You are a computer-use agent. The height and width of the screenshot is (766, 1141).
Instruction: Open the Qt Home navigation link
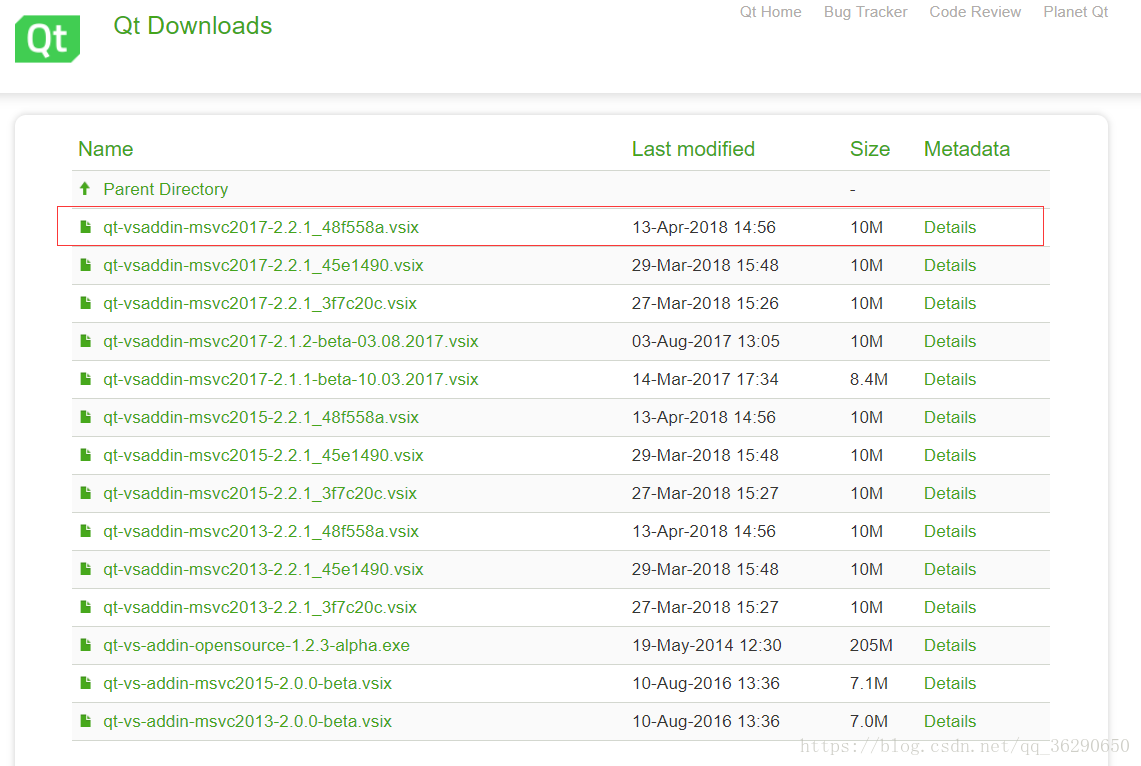tap(771, 12)
